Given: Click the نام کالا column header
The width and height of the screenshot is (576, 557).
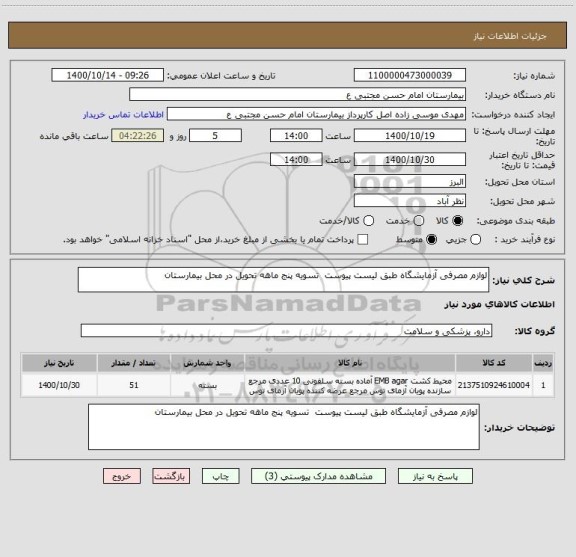Looking at the screenshot, I should coord(350,363).
